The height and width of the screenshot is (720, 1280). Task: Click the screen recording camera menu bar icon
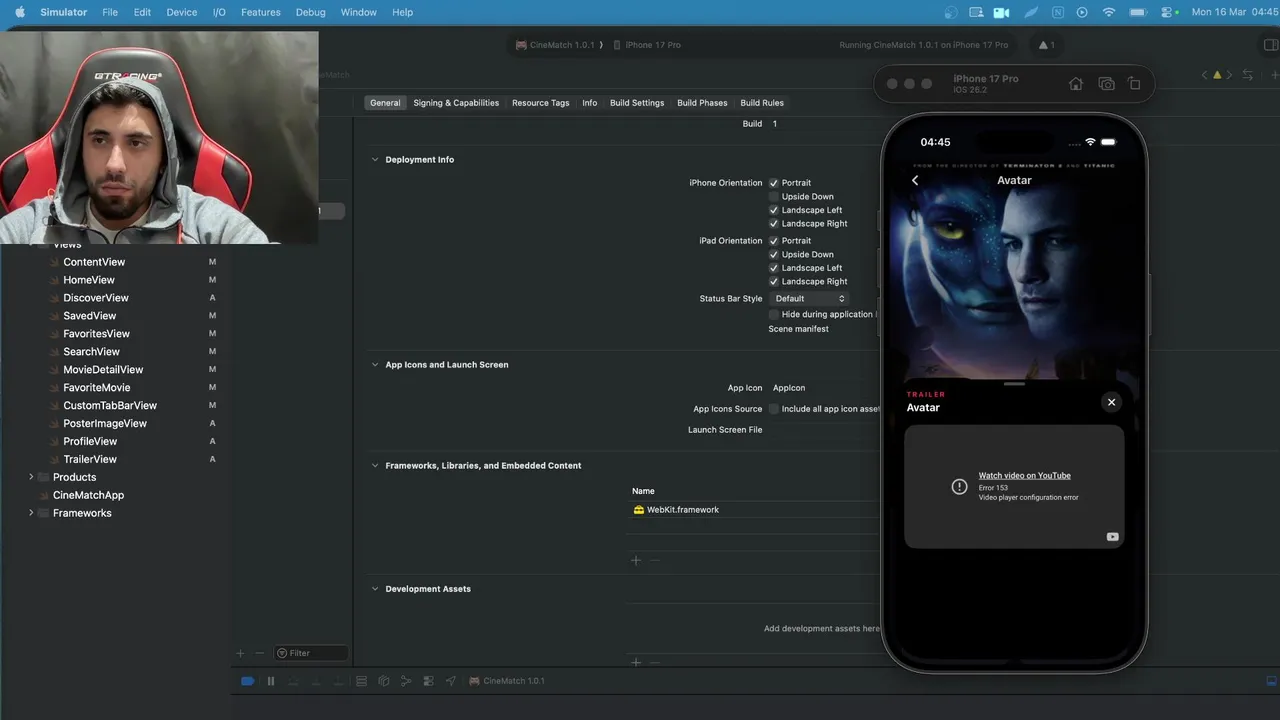pyautogui.click(x=1002, y=12)
